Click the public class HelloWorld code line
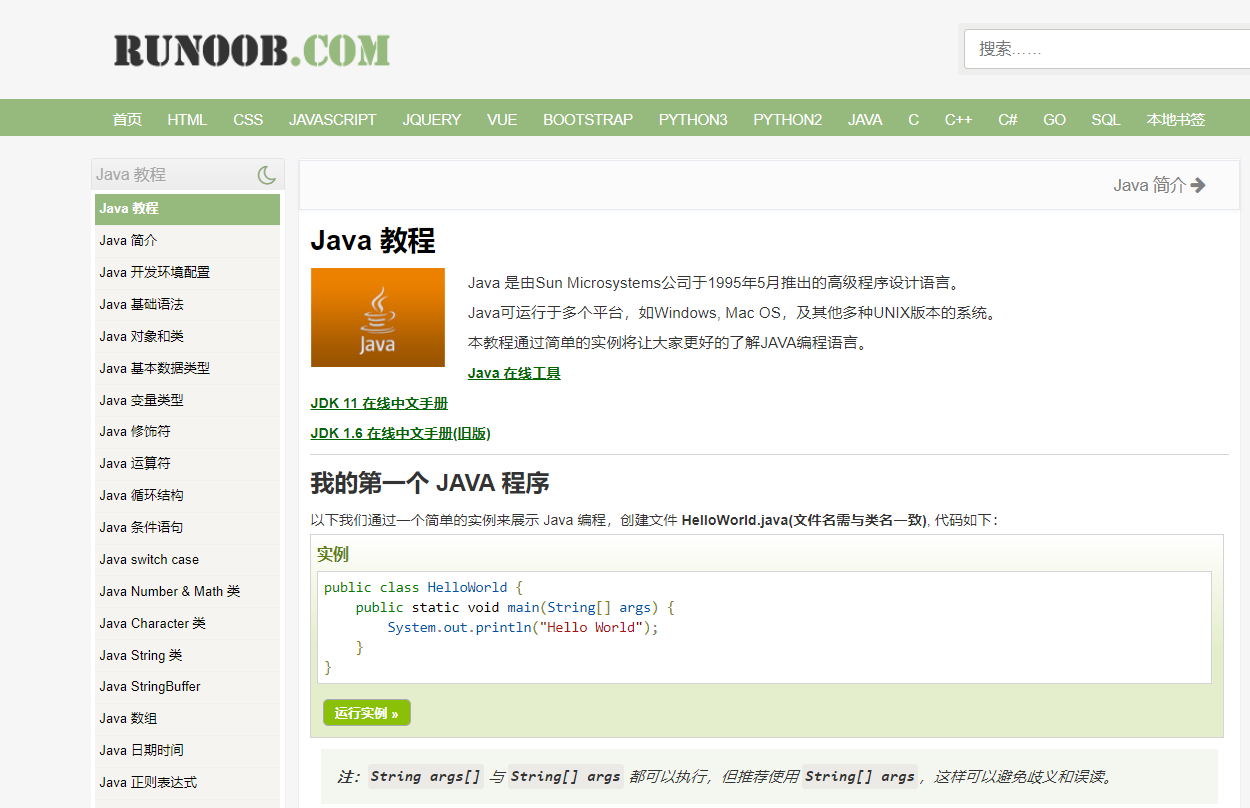1250x808 pixels. pos(424,588)
